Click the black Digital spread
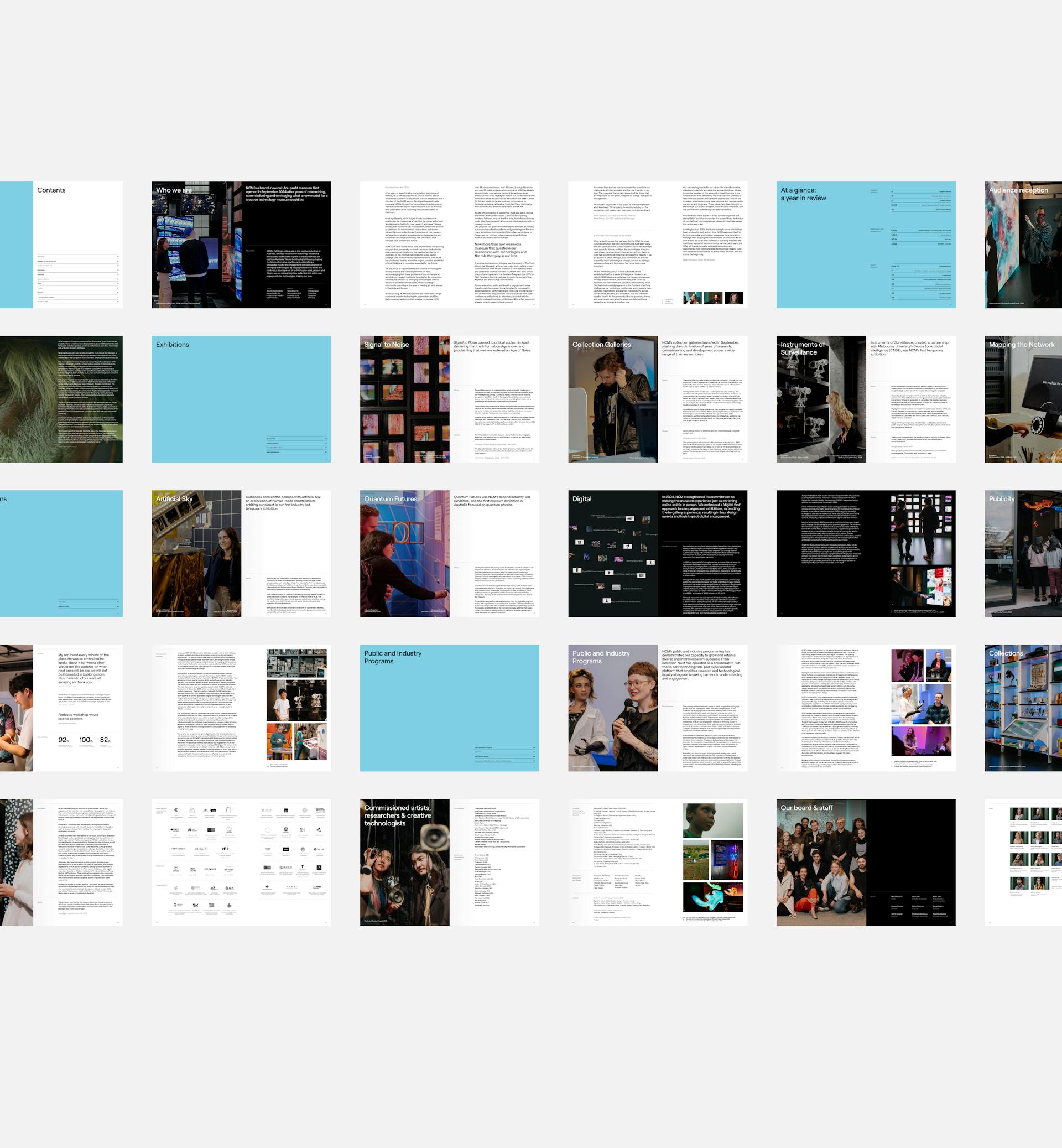Image resolution: width=1062 pixels, height=1148 pixels. coord(658,554)
